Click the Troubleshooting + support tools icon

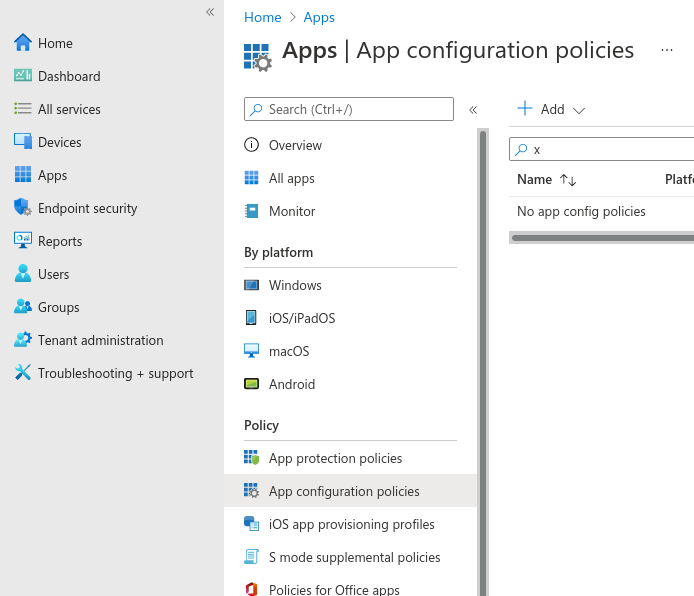click(x=23, y=373)
